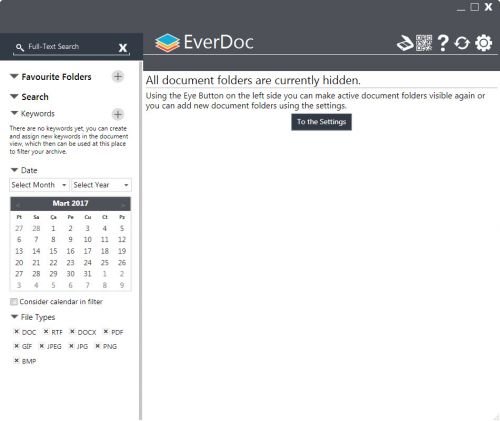Screen dimensions: 500x421
Task: Pick day 19 in the calendar
Action: tap(122, 251)
